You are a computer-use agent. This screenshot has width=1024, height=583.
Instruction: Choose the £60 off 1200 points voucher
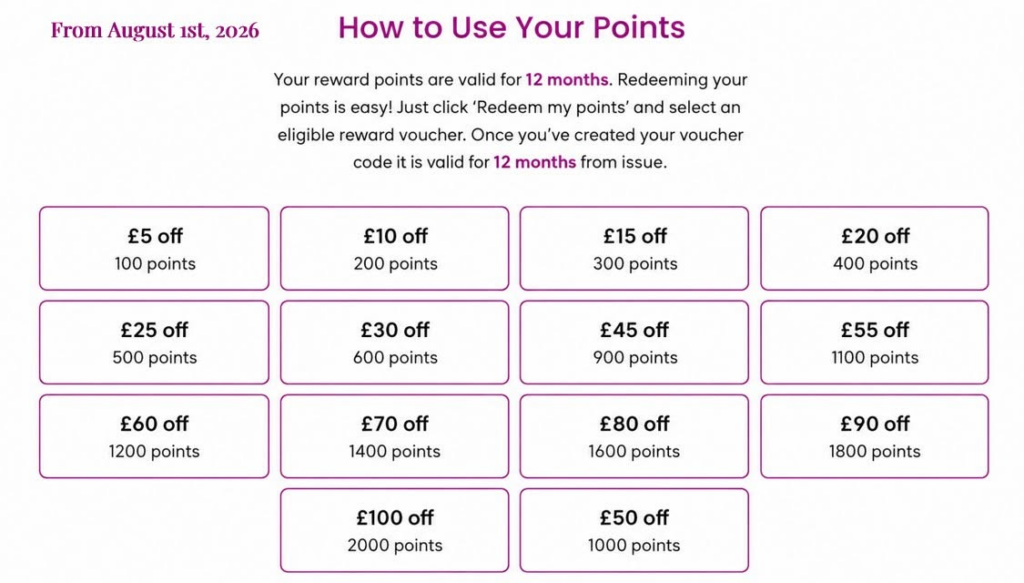(x=154, y=436)
